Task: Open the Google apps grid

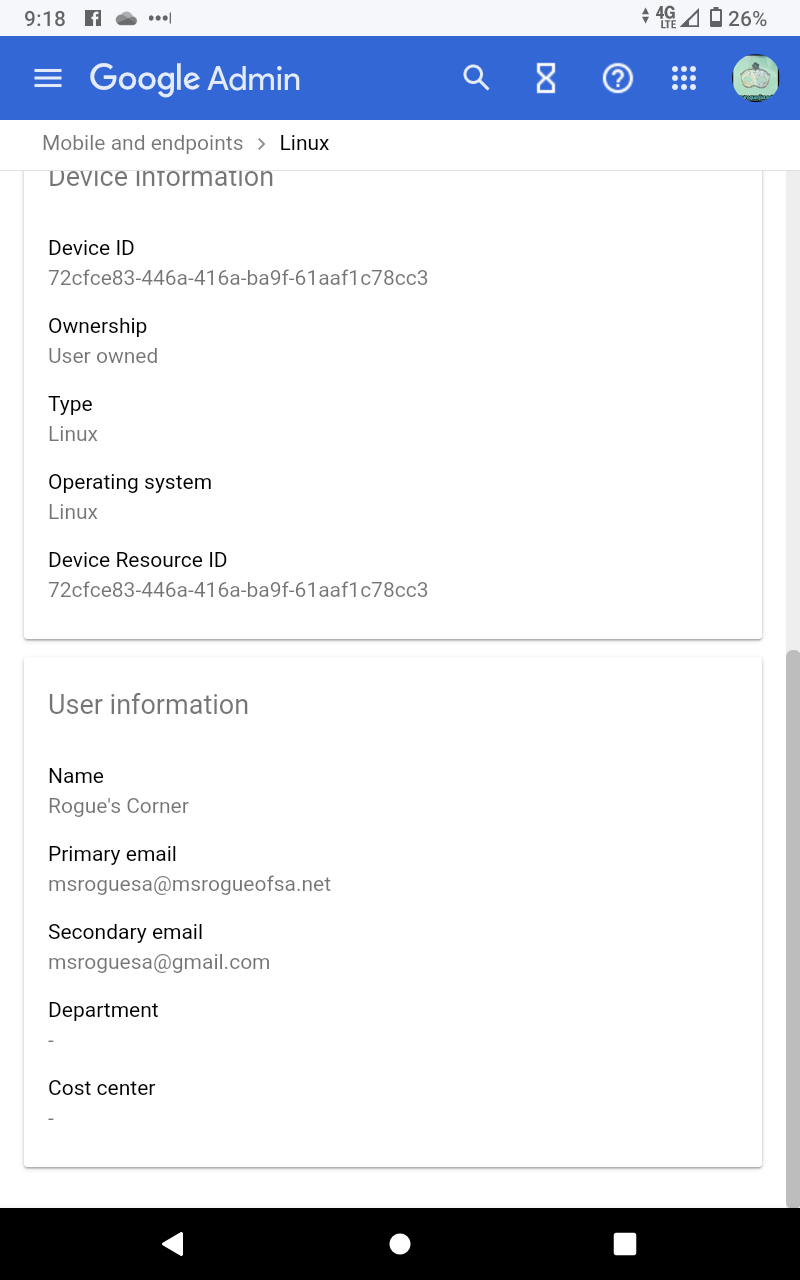Action: [684, 78]
